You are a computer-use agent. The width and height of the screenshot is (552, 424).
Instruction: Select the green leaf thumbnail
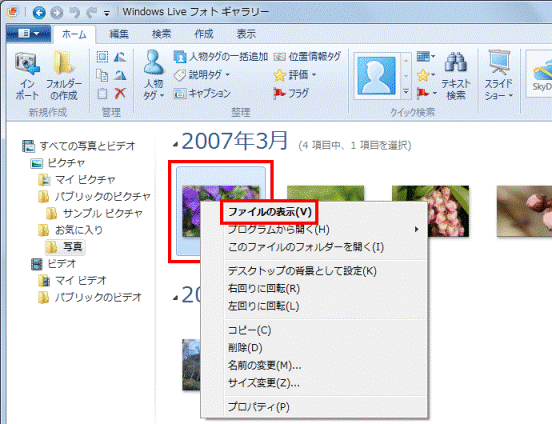pyautogui.click(x=325, y=194)
